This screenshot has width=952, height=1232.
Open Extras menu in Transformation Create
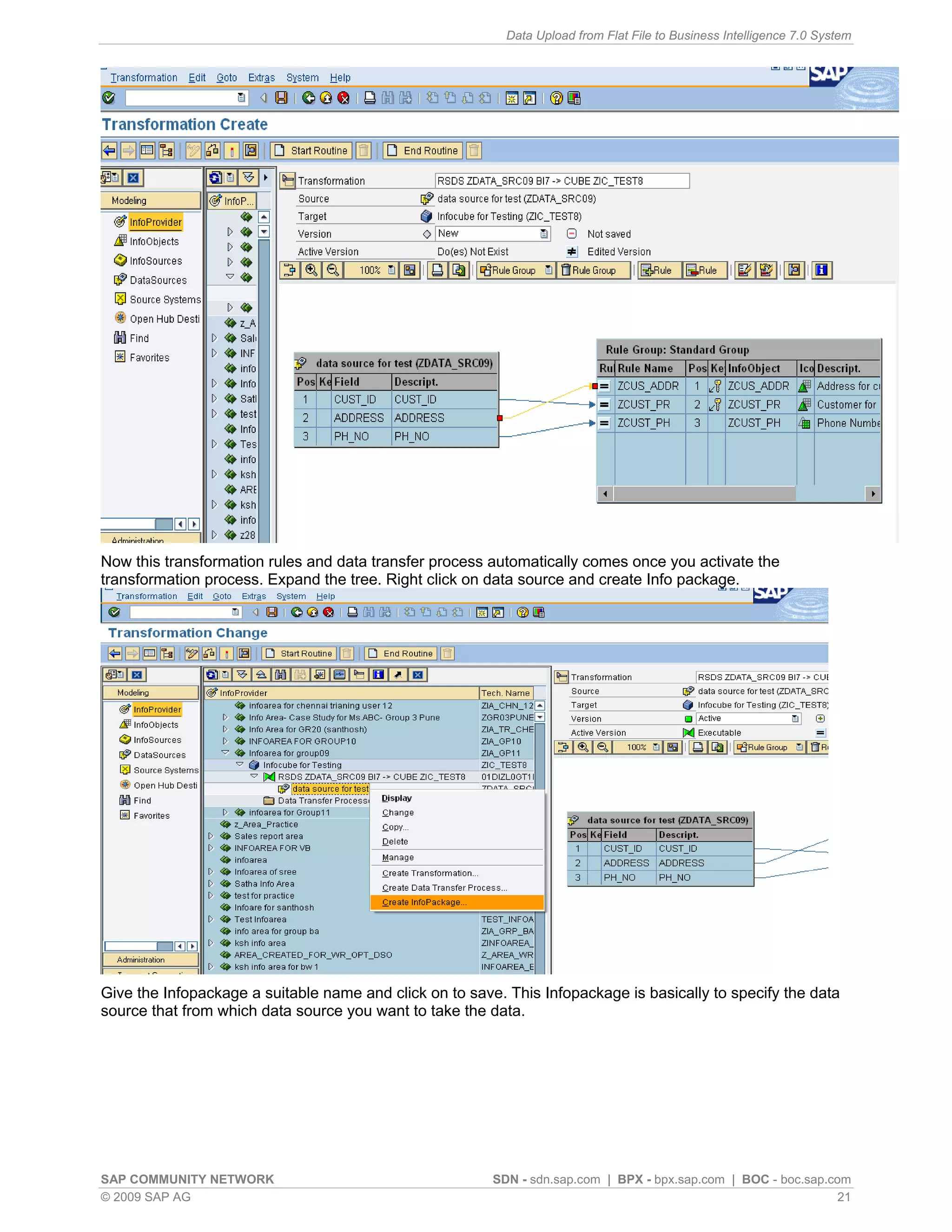click(262, 78)
